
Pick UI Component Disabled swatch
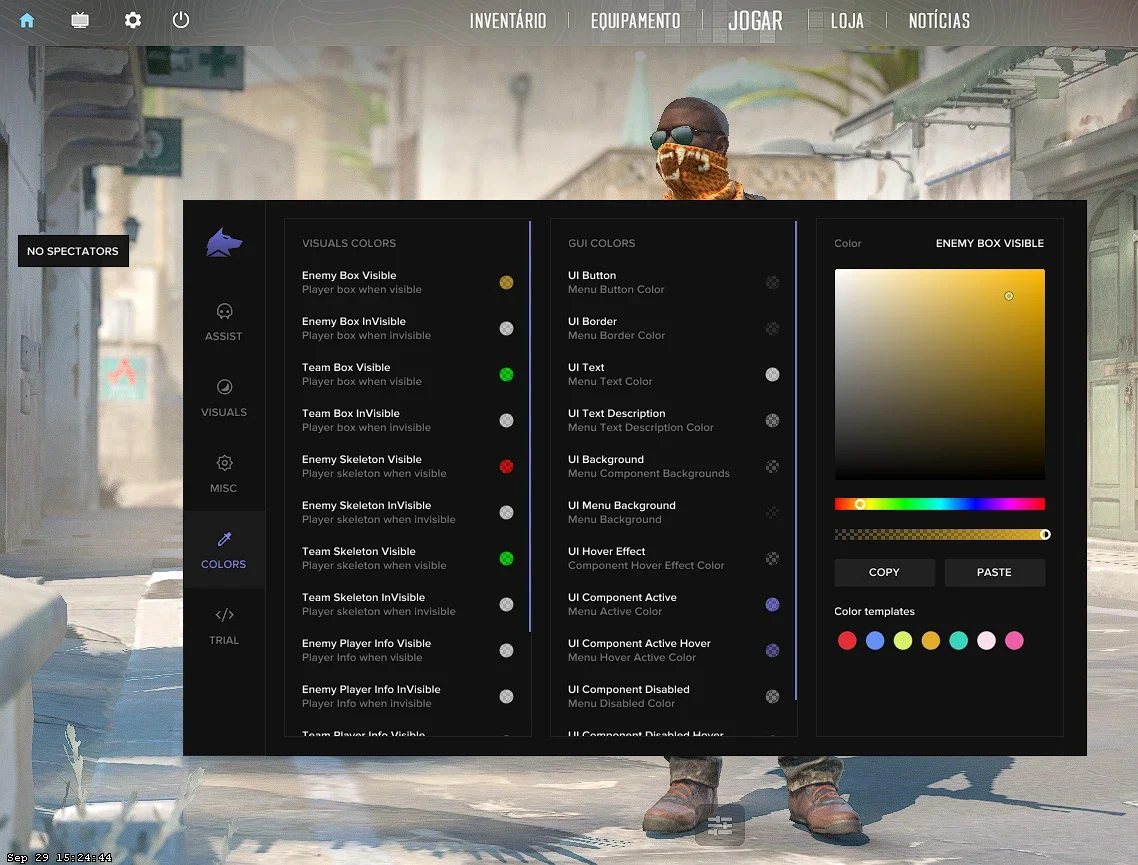(x=772, y=697)
